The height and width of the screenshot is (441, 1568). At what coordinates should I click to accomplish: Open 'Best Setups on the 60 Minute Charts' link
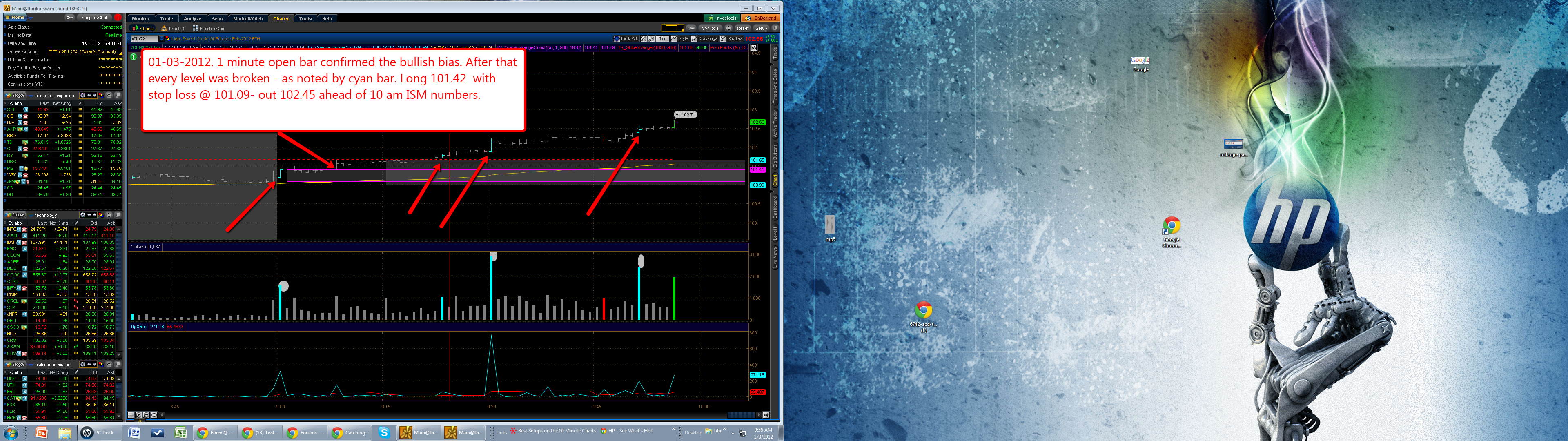[x=553, y=431]
